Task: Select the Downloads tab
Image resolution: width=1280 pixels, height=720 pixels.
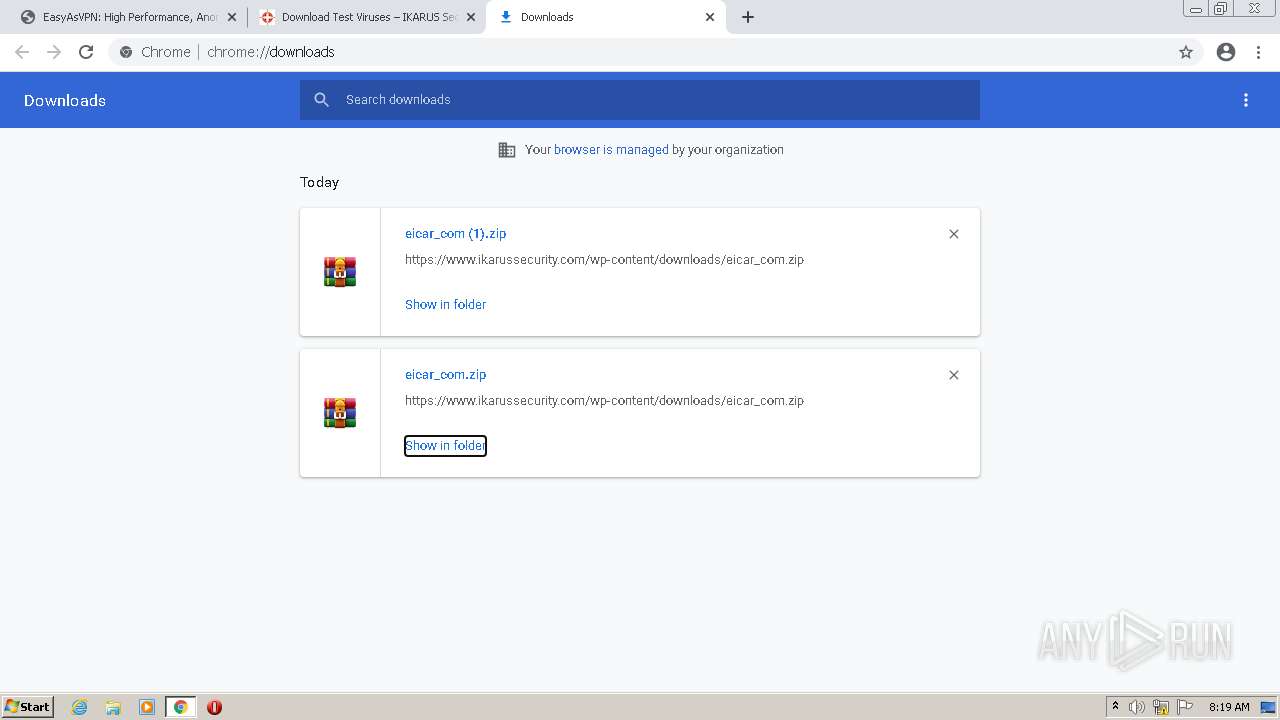Action: [x=605, y=17]
